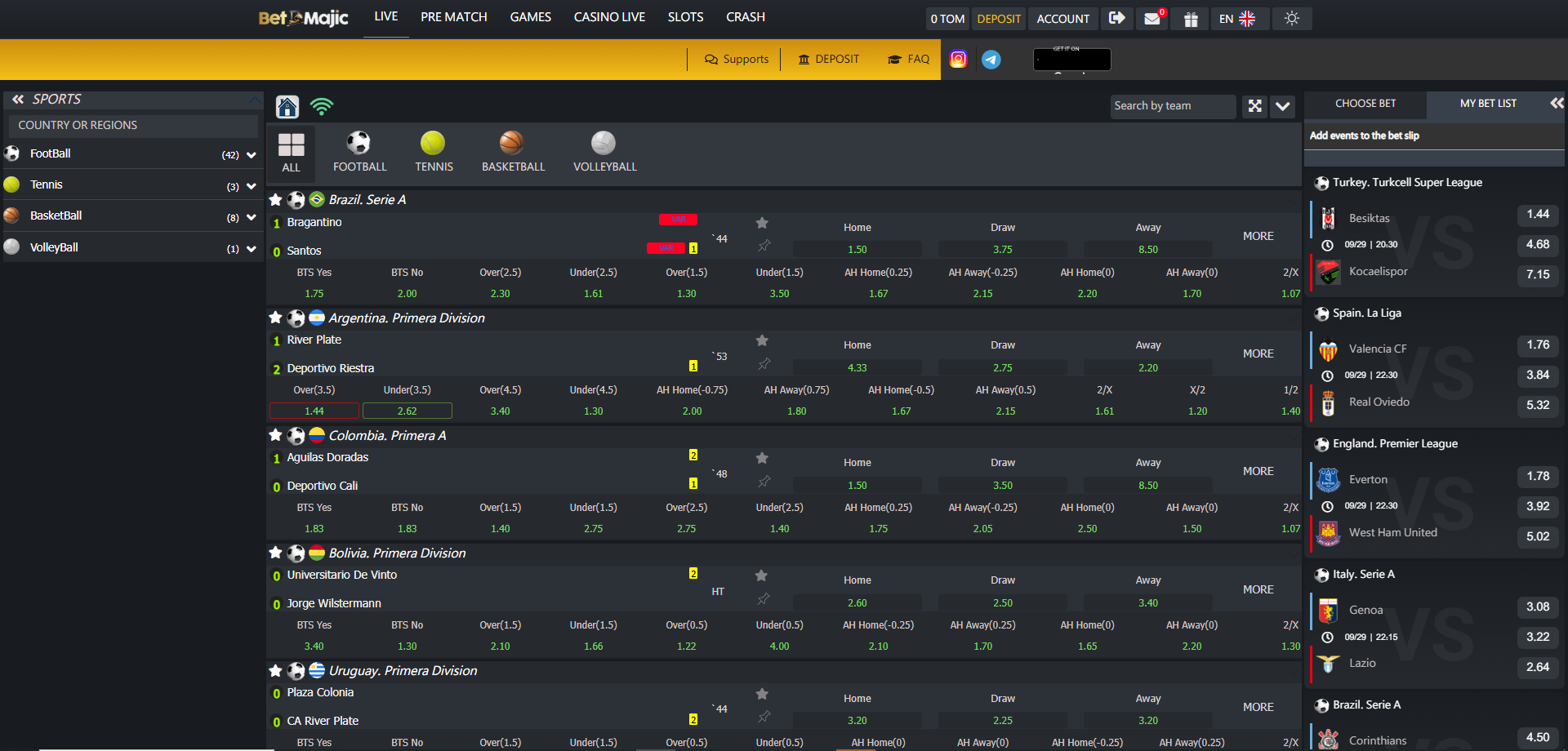
Task: Click the logout arrow icon
Action: tap(1116, 18)
